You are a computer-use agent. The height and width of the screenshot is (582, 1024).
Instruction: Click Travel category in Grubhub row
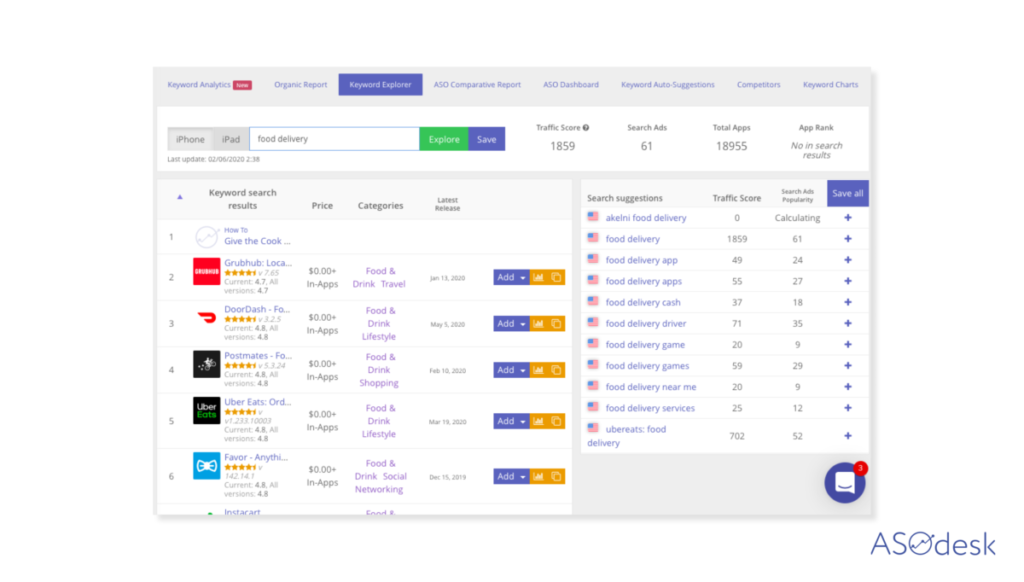click(x=393, y=284)
